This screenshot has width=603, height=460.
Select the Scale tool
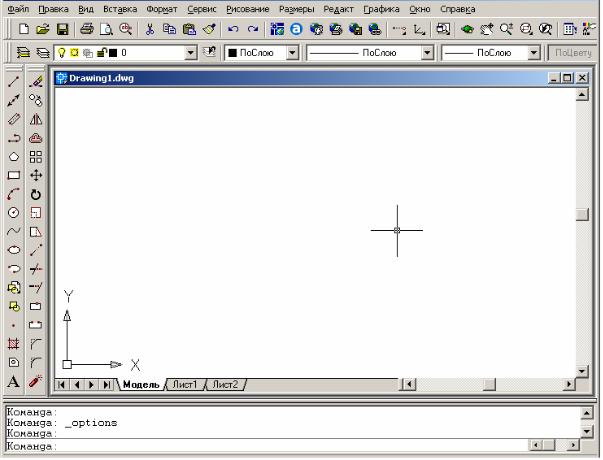36,213
